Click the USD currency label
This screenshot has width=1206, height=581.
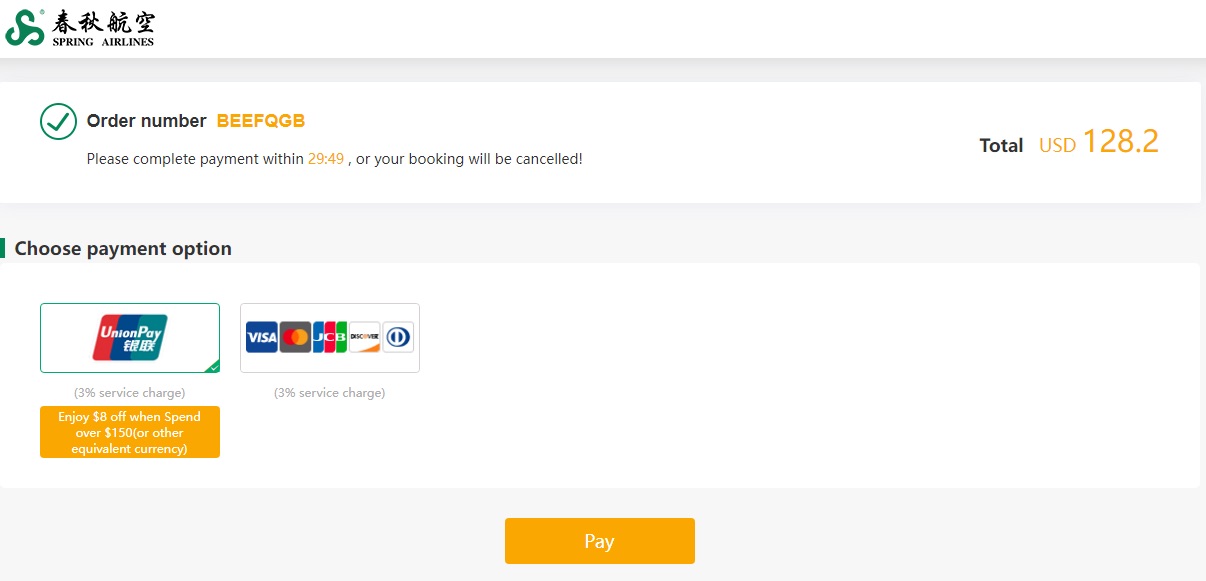coord(1057,146)
